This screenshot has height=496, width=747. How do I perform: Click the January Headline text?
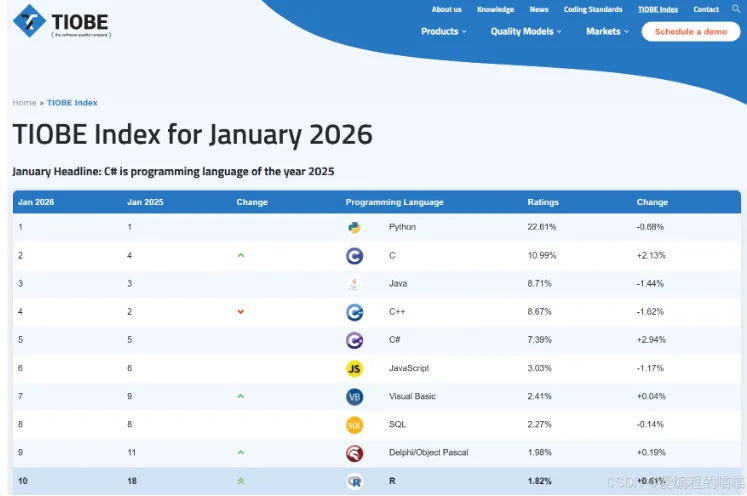(173, 172)
